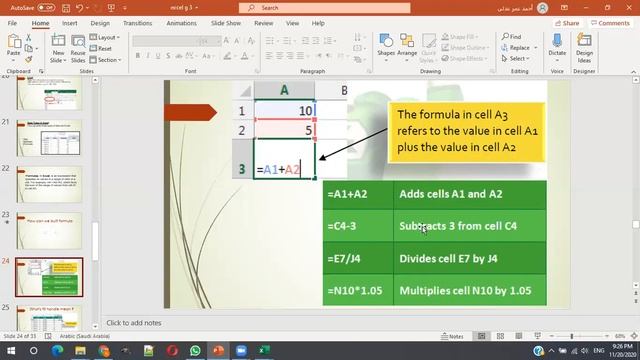Click the Shapes gallery icon
640x360 pixels.
[x=386, y=41]
